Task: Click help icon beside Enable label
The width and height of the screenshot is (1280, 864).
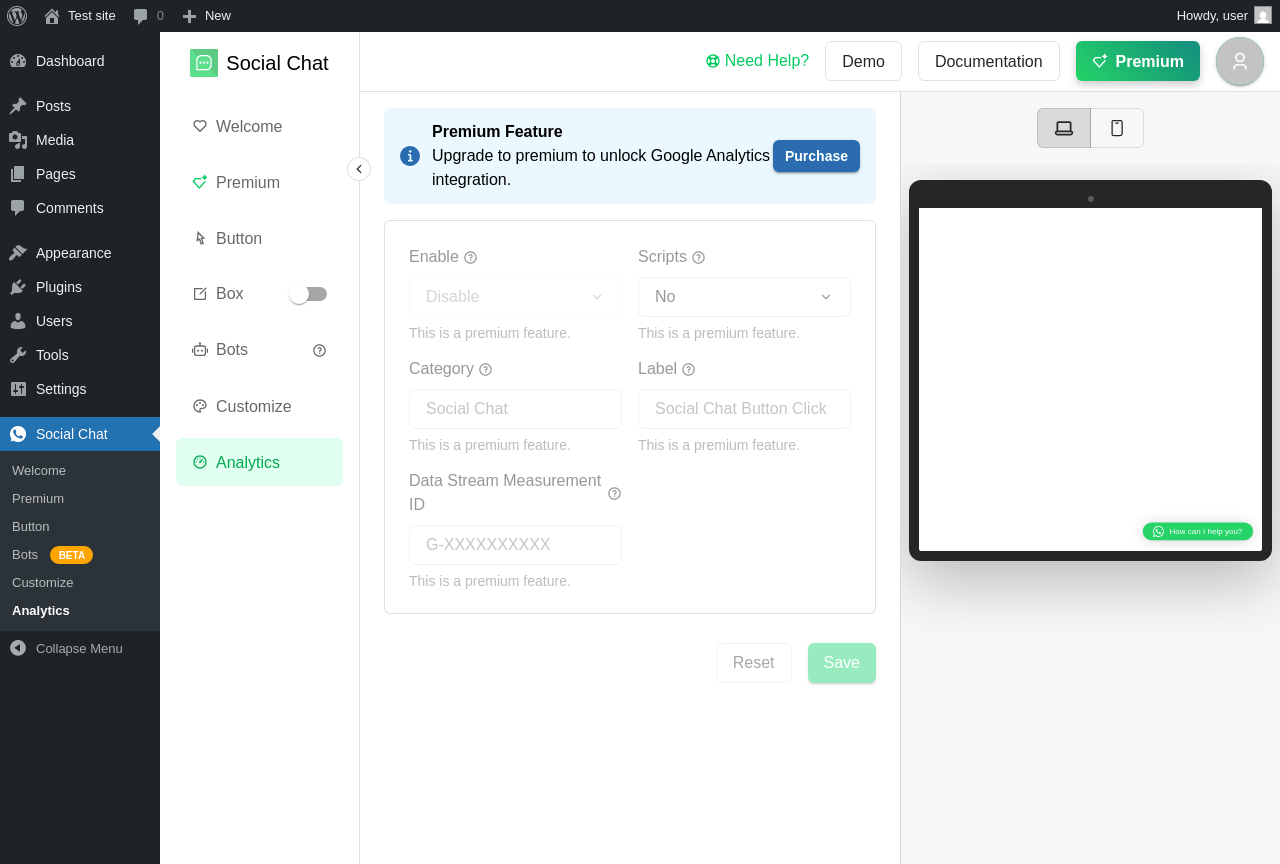Action: (x=470, y=257)
